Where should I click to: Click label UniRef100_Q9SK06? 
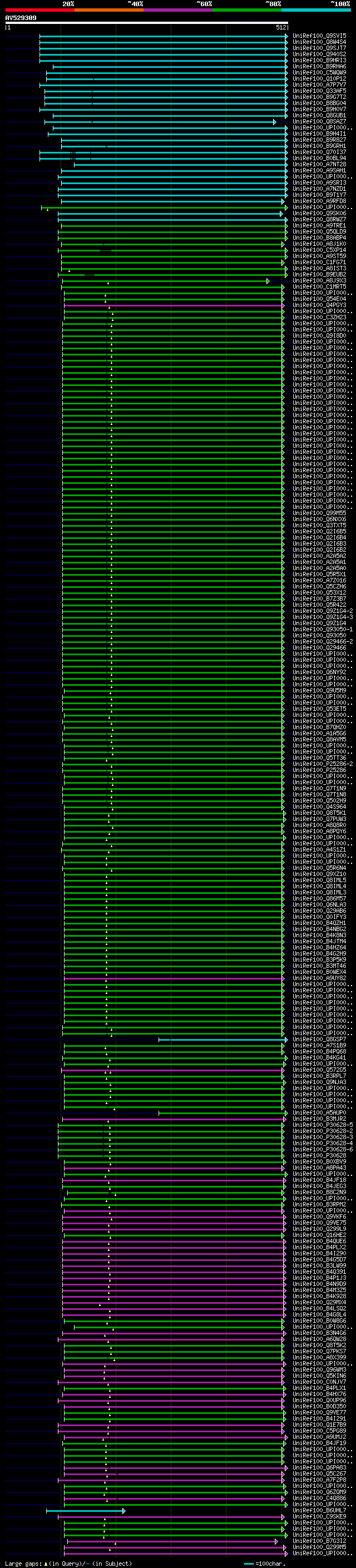coord(319,213)
